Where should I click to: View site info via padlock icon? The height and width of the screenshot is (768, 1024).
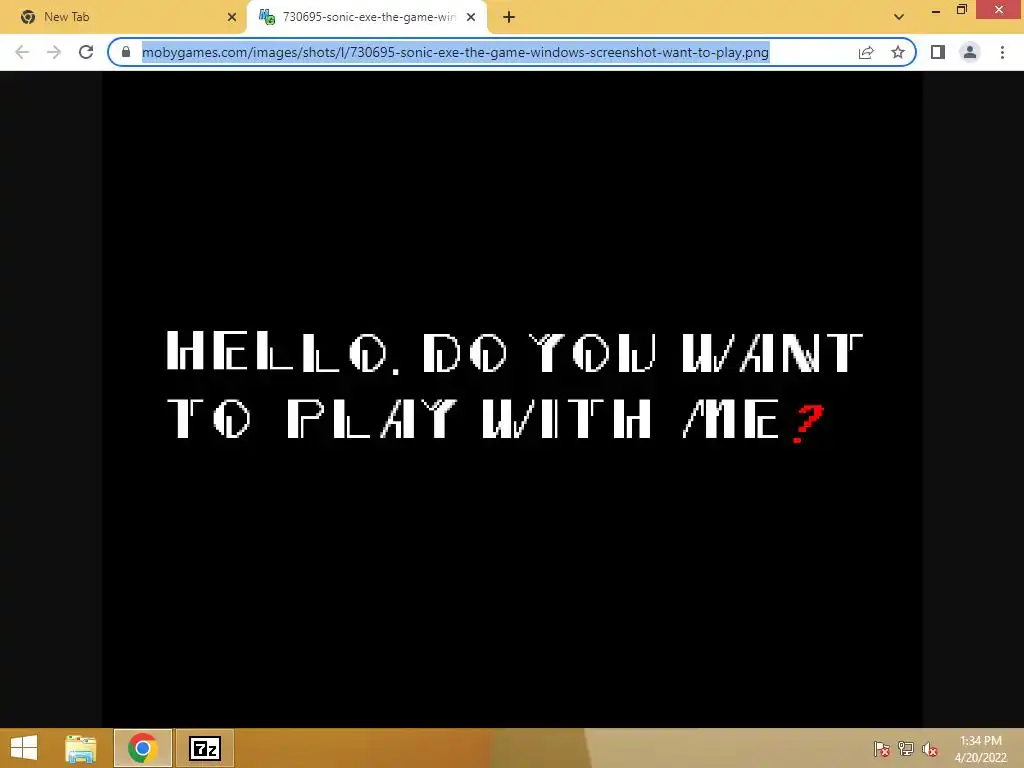[x=126, y=52]
